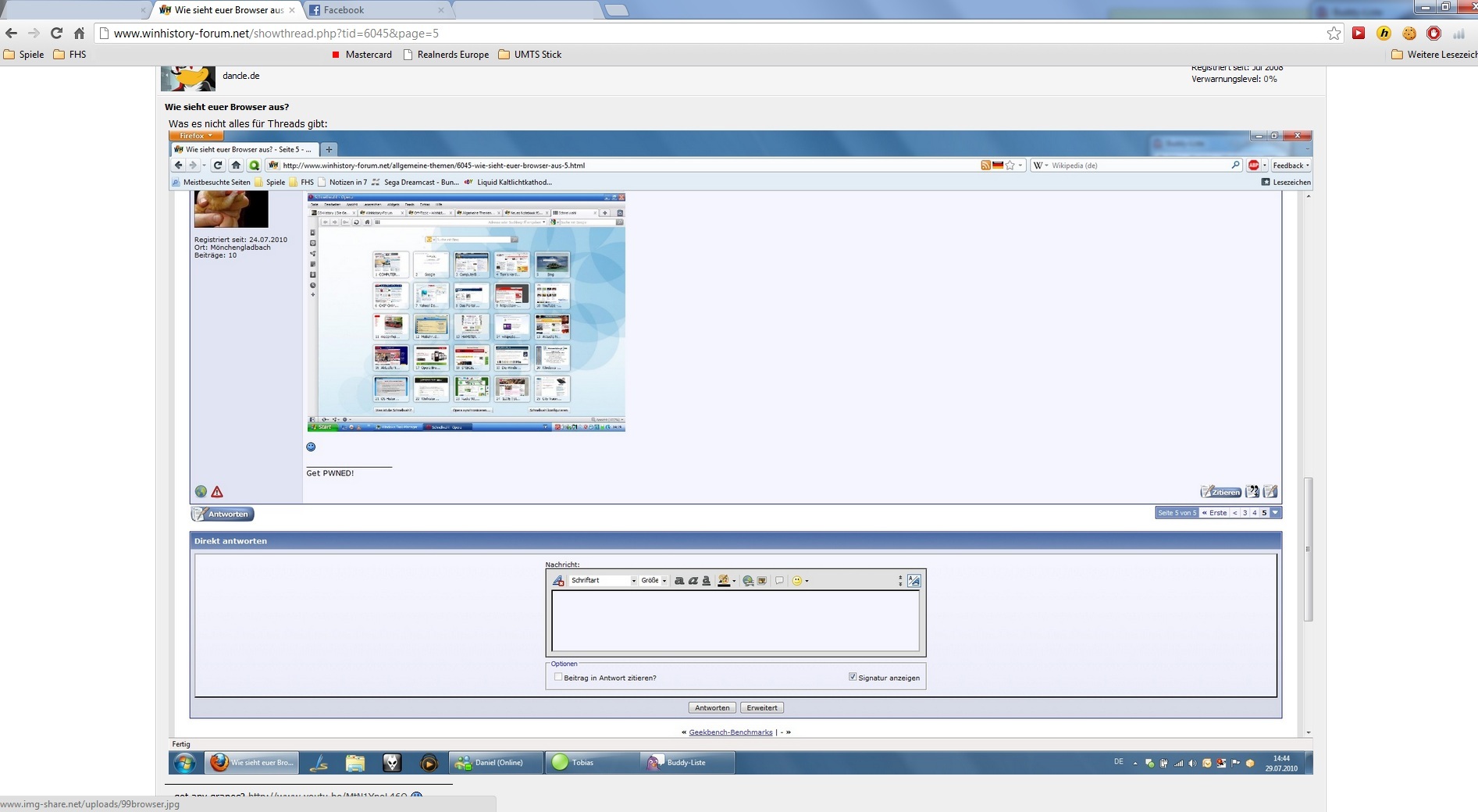This screenshot has width=1478, height=812.
Task: Pick a text color from the palette icon
Action: coord(724,581)
